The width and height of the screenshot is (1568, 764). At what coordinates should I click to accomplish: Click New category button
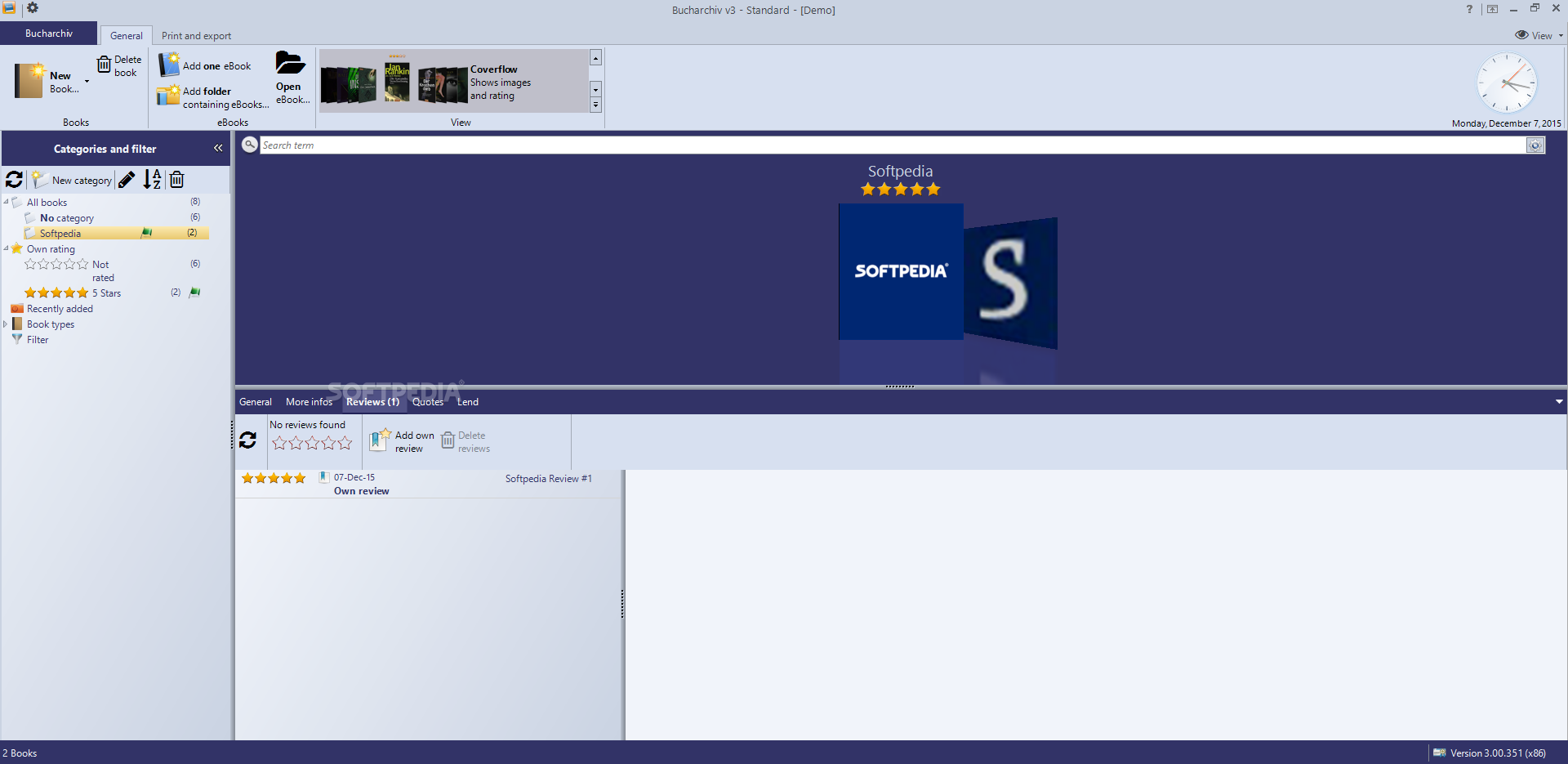(x=72, y=180)
